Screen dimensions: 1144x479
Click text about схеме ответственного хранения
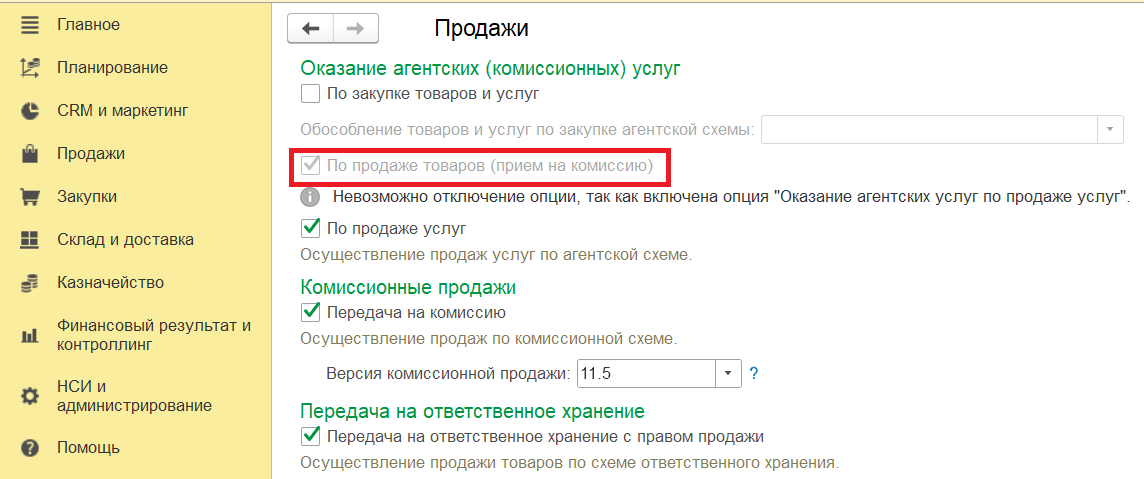[x=569, y=463]
